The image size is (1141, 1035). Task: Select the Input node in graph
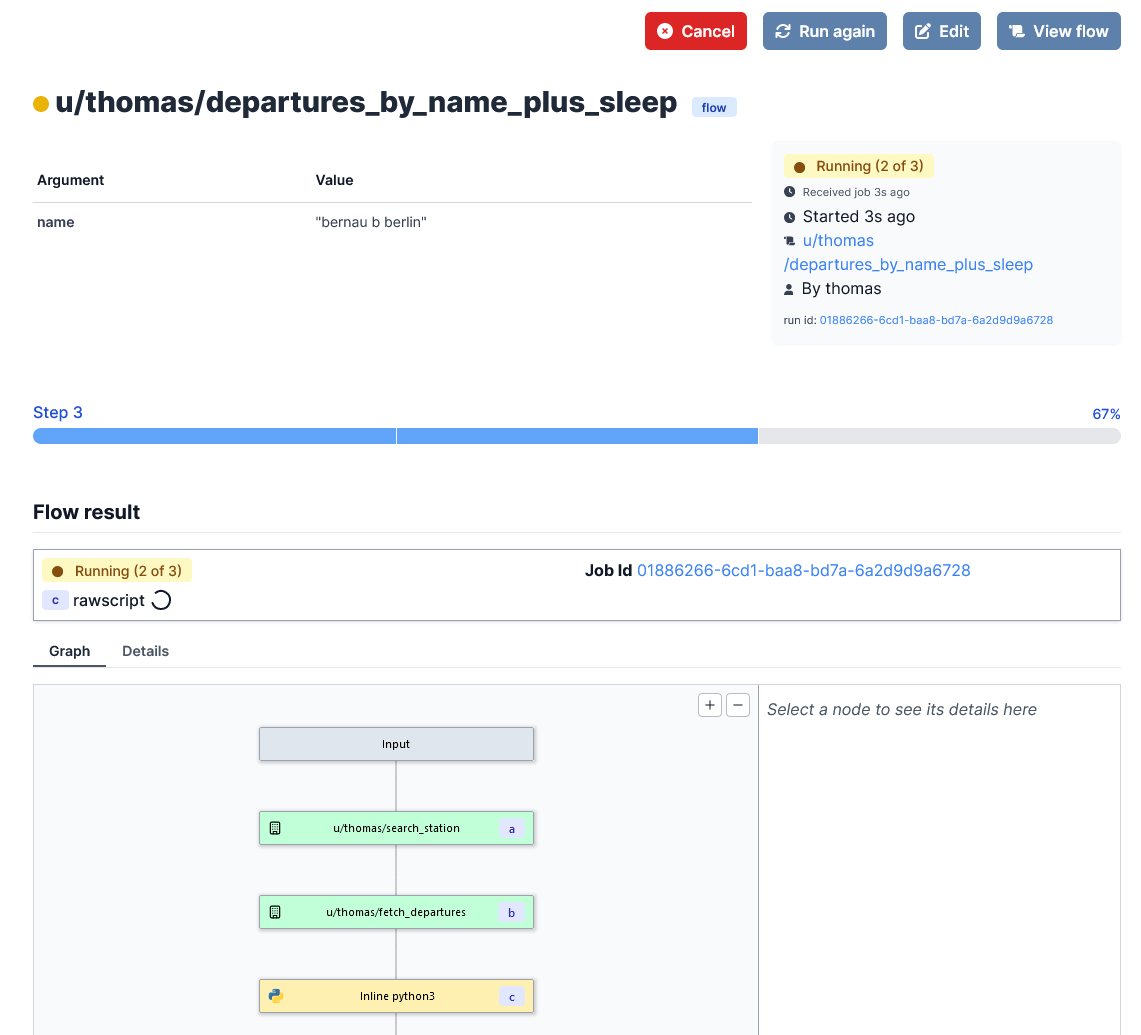click(x=396, y=744)
